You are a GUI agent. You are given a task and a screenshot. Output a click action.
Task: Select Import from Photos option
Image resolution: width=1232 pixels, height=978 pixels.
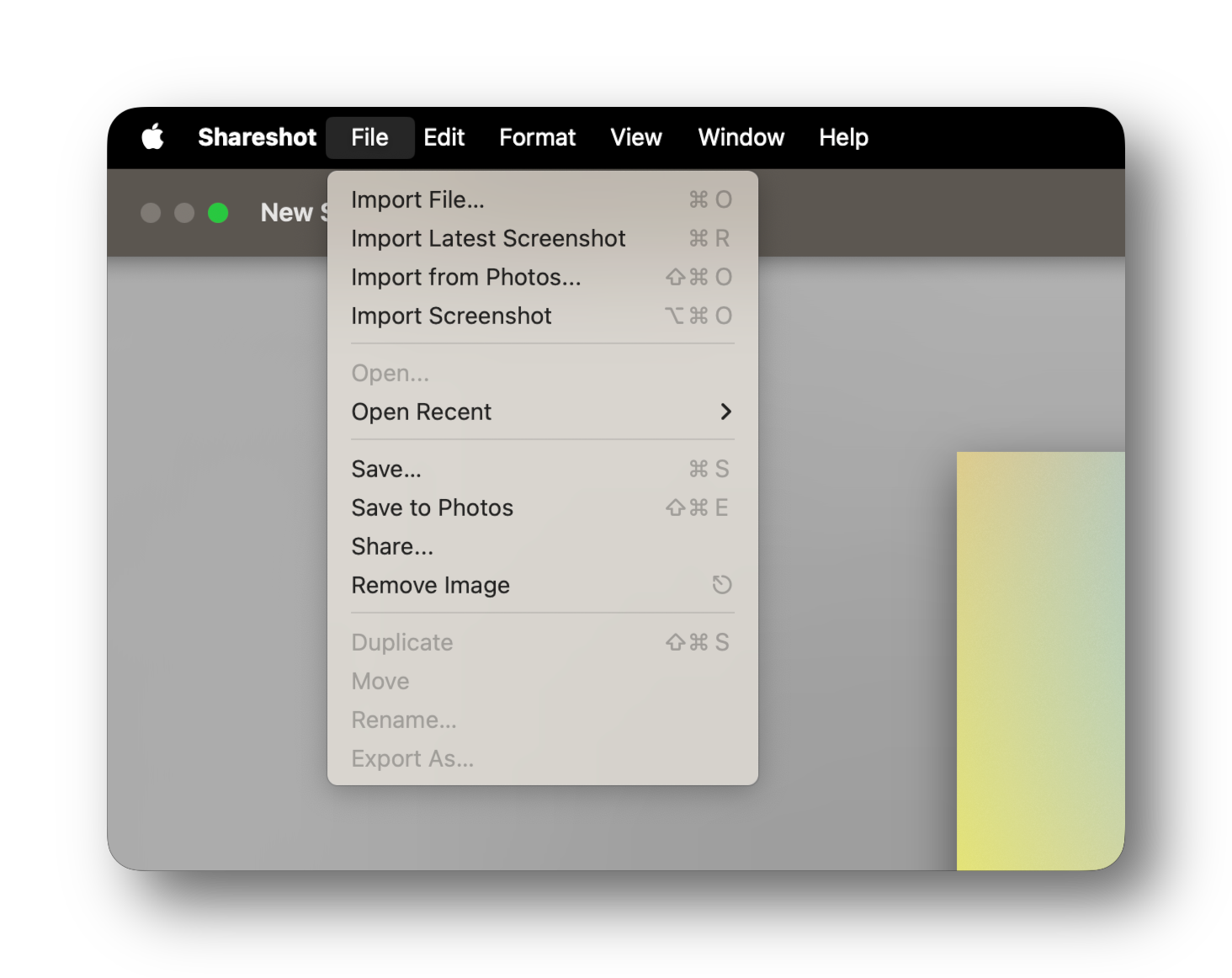466,277
